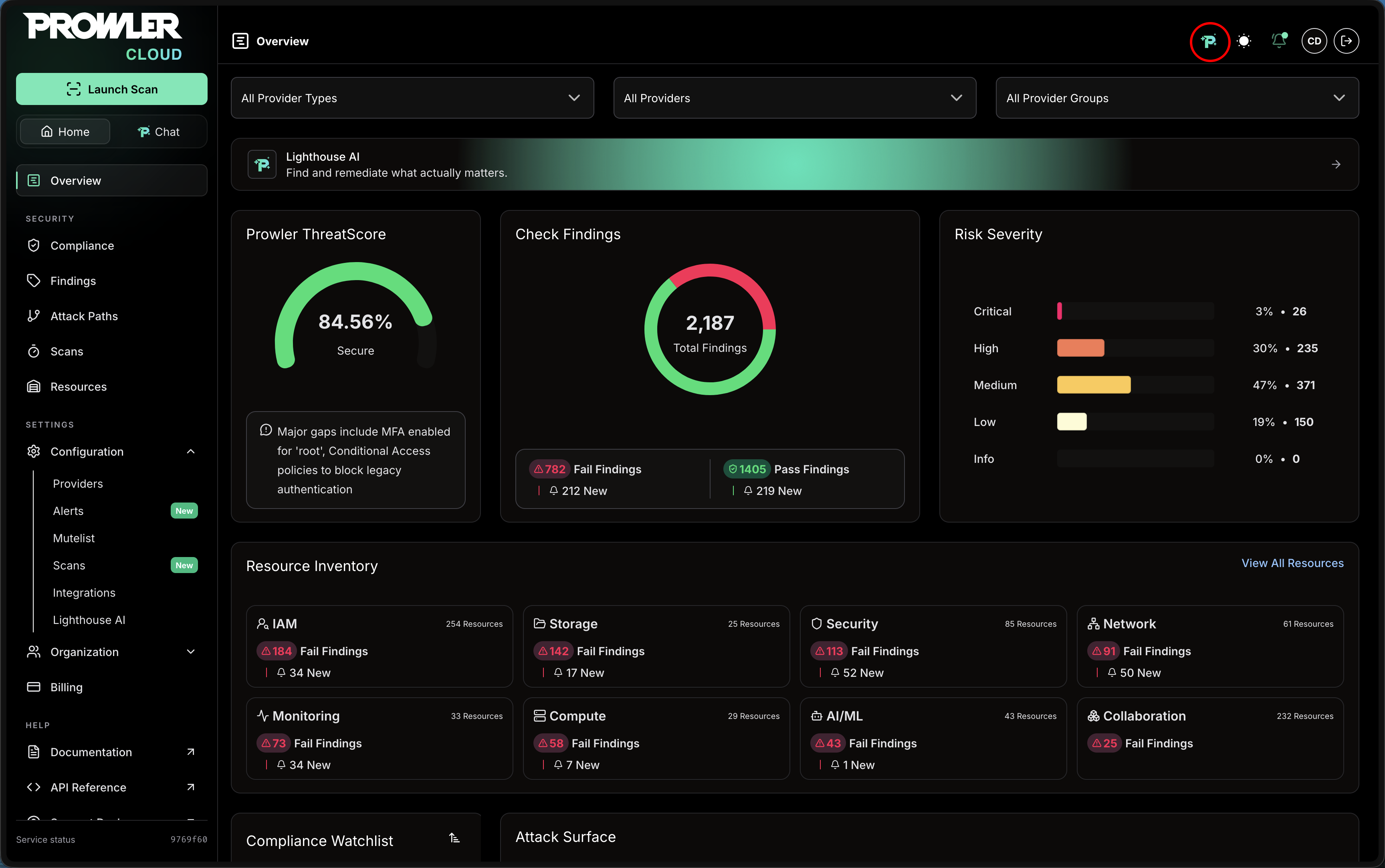
Task: Click the ThreatScore gaps message box
Action: [x=355, y=460]
